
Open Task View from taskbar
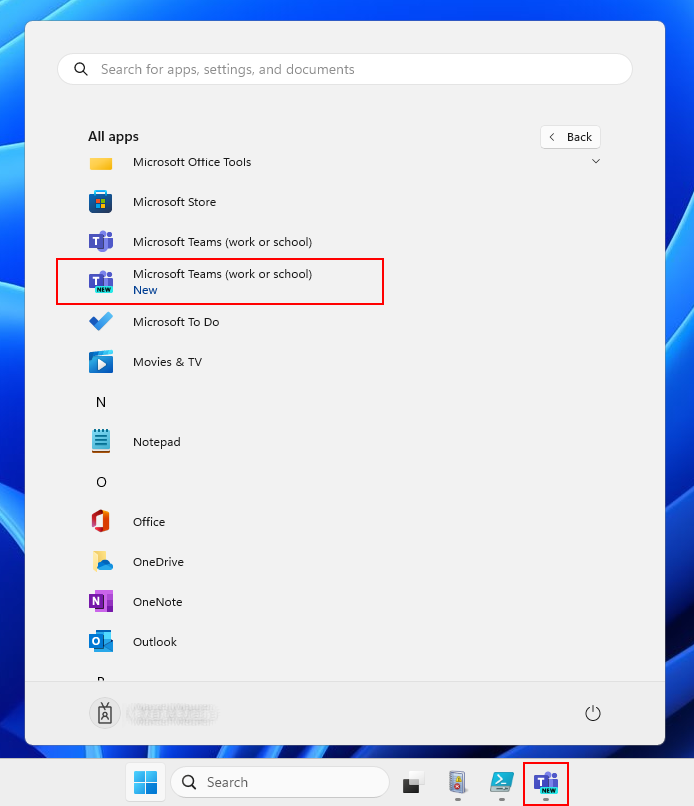coord(413,782)
